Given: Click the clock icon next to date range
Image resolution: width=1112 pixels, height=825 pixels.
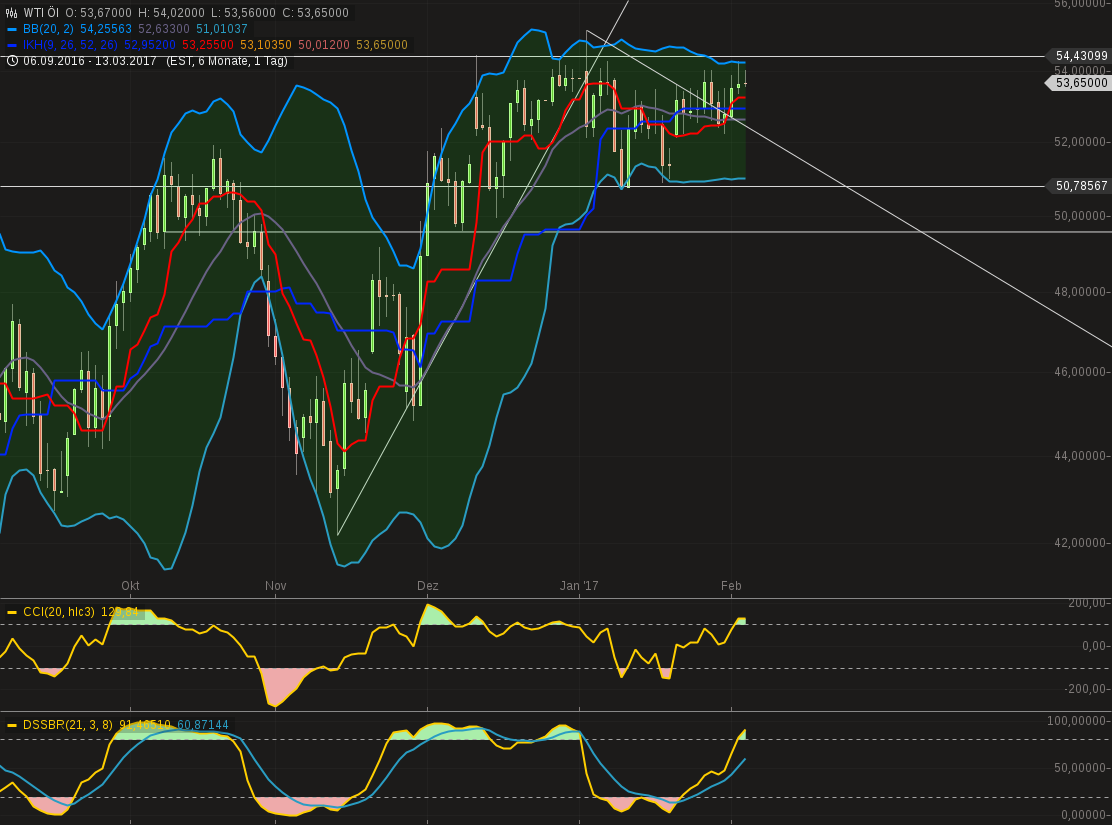Looking at the screenshot, I should coord(12,61).
